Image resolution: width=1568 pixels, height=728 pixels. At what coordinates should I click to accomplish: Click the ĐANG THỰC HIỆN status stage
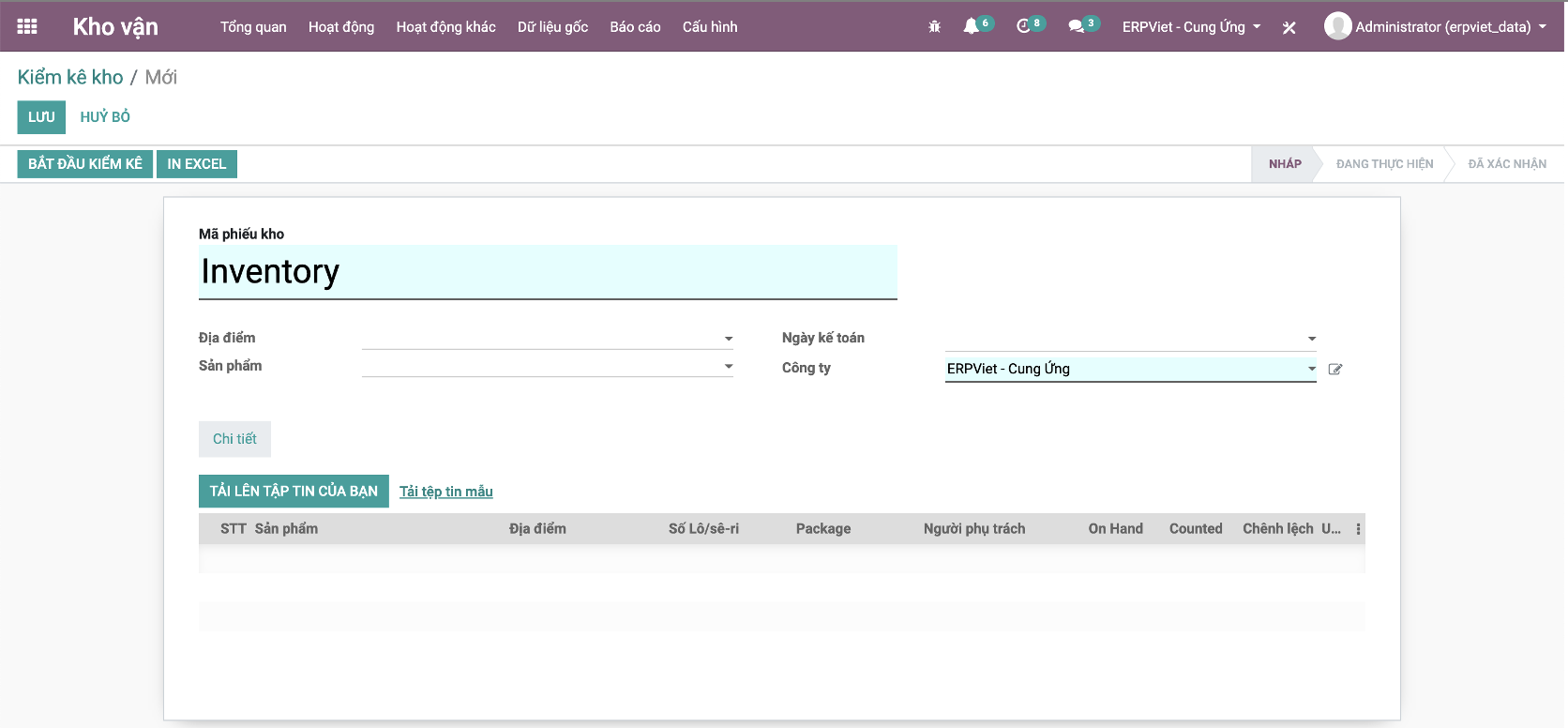[1384, 164]
